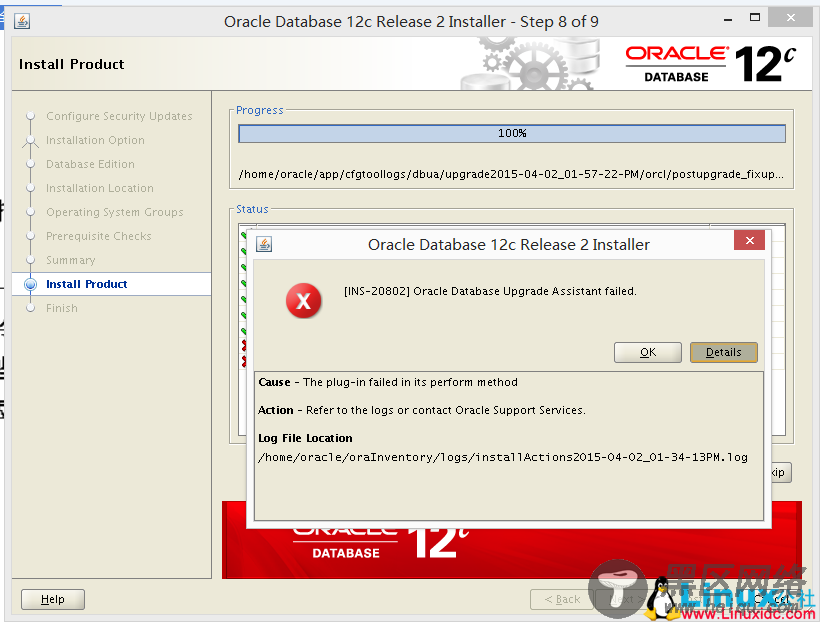Select Finish step
820x624 pixels.
click(x=62, y=308)
